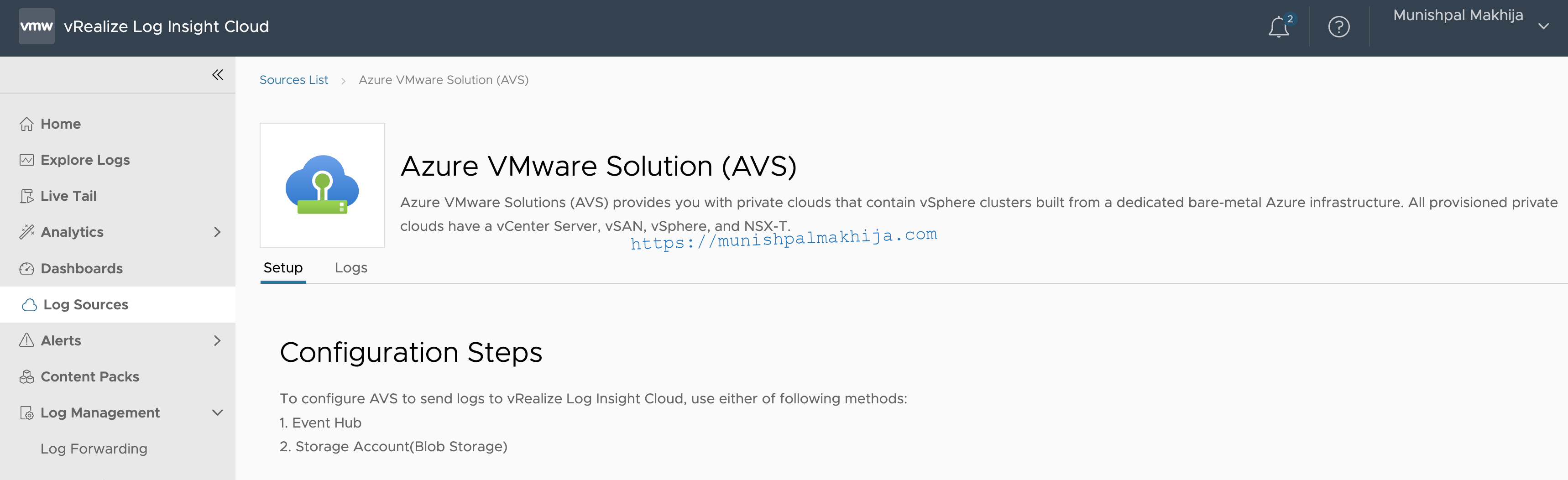Screen dimensions: 1568x480
Task: Open Live Tail in the sidebar
Action: point(68,196)
